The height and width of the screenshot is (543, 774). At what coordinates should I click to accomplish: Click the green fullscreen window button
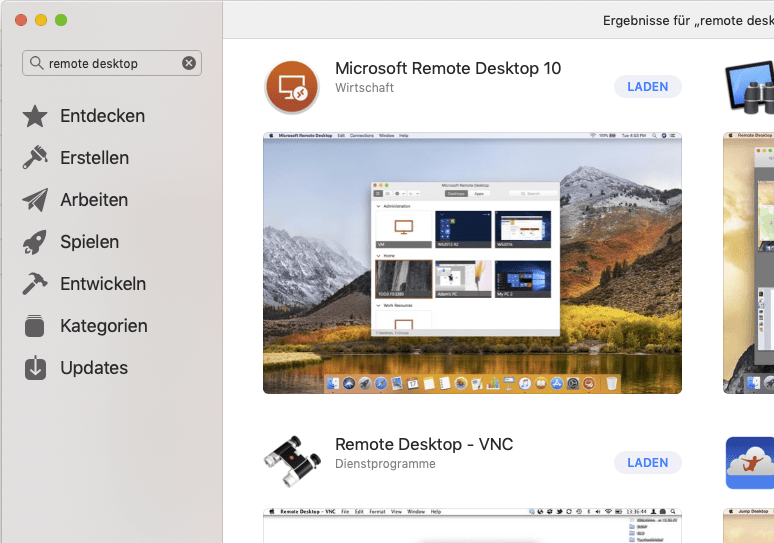(61, 20)
